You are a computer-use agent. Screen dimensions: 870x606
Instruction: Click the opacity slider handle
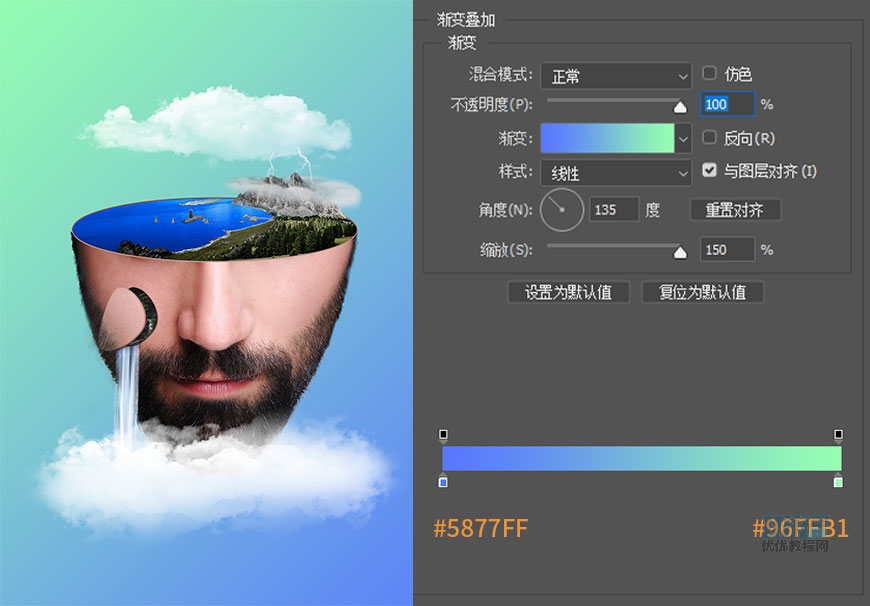tap(680, 107)
